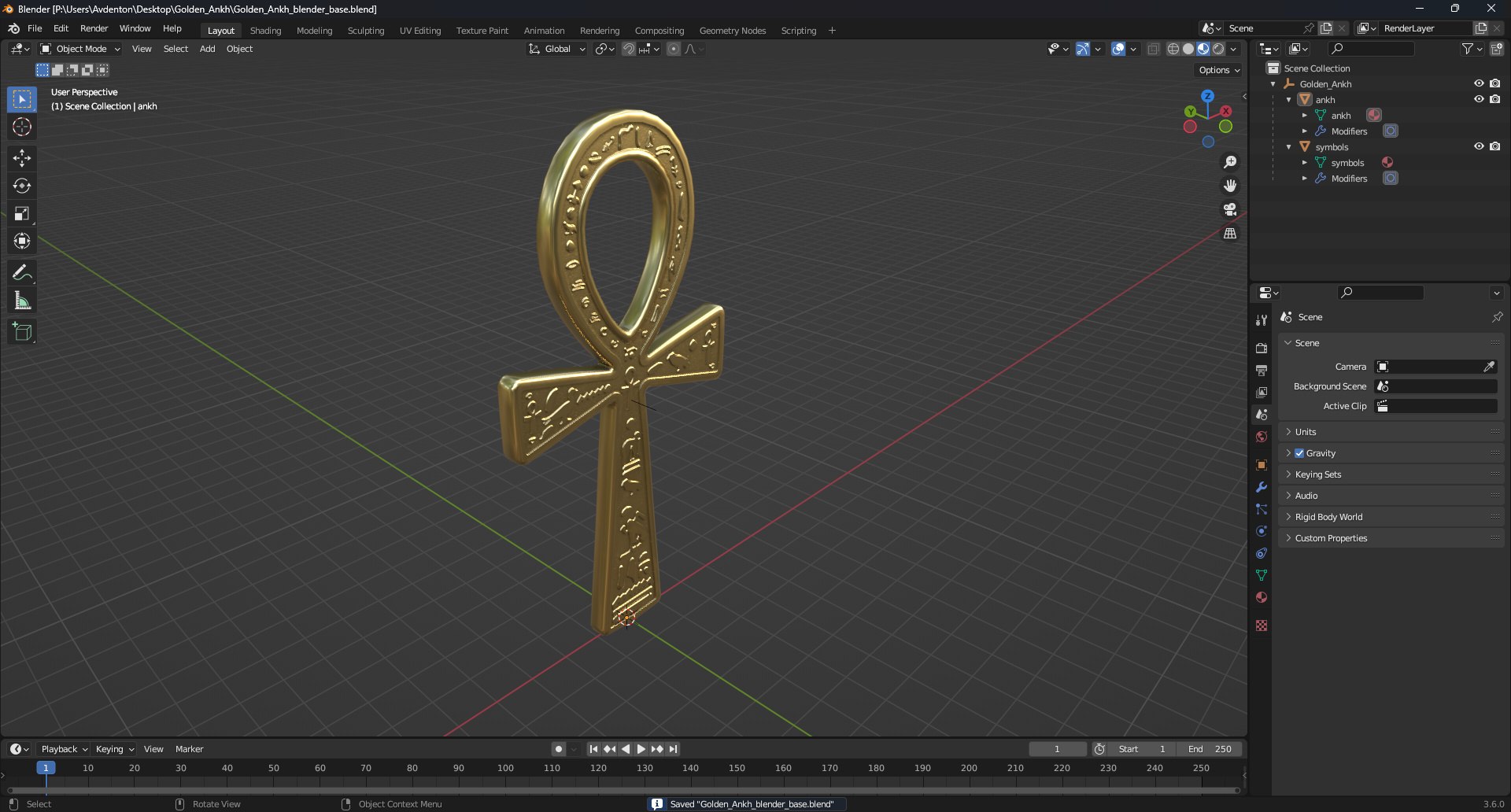
Task: Hide the Golden_Ankh collection in viewport
Action: tap(1479, 83)
